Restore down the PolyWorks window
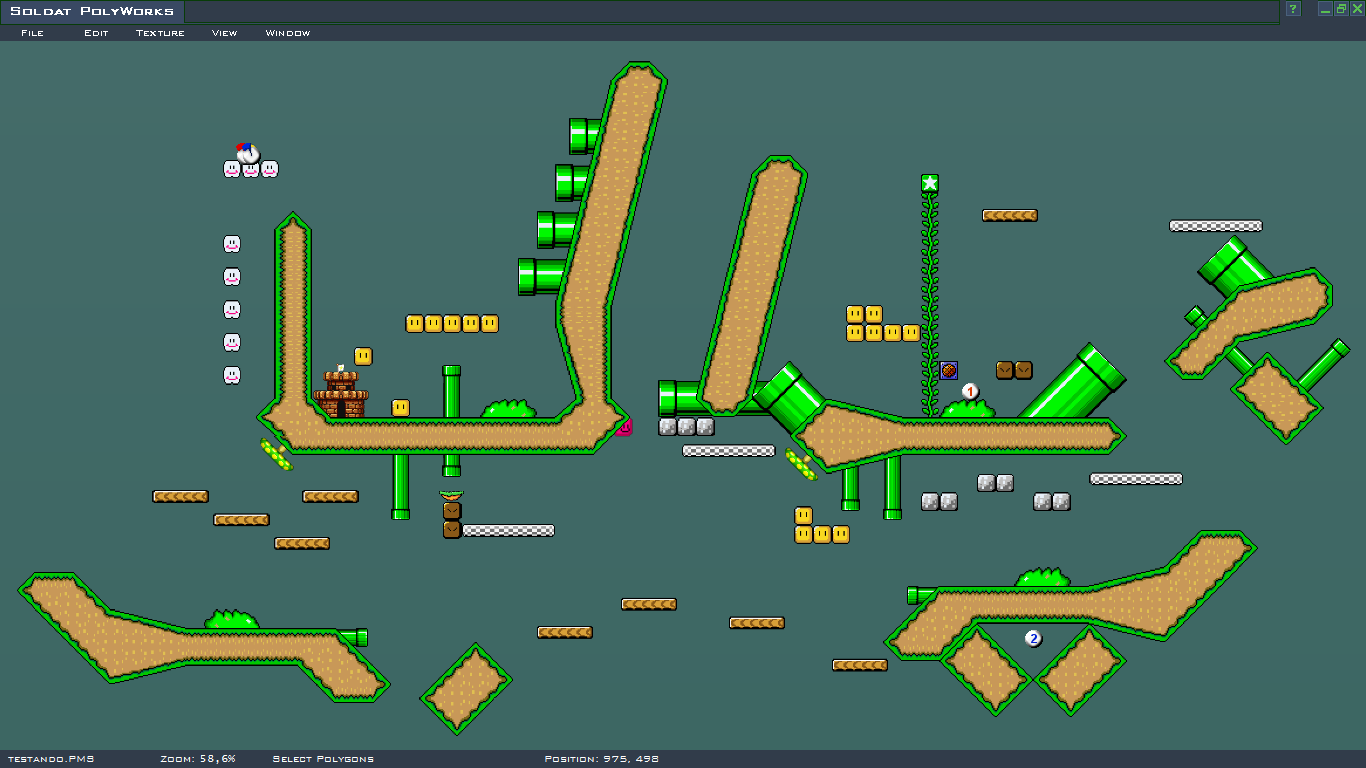This screenshot has height=768, width=1366. click(1341, 9)
